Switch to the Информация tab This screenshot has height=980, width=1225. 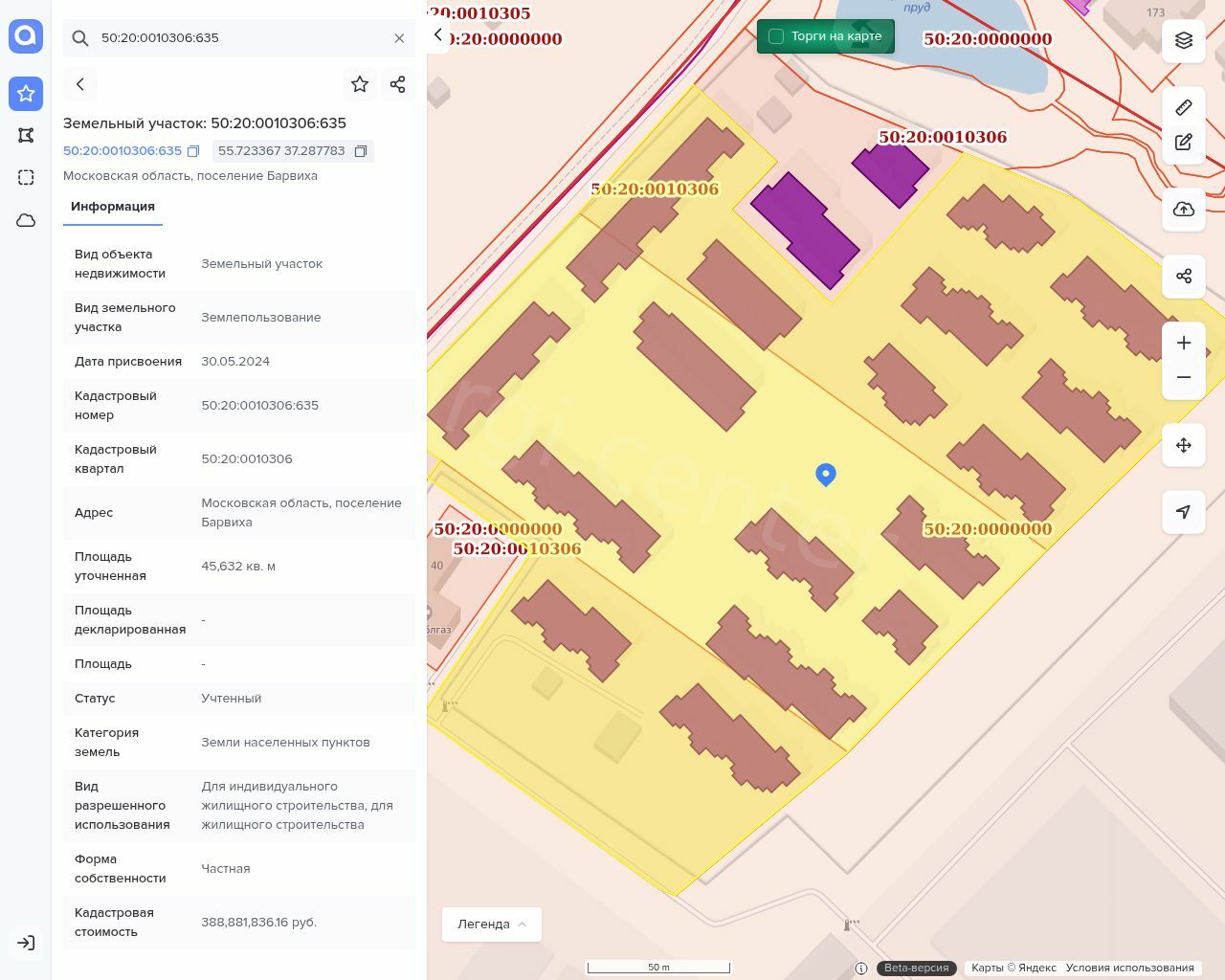113,207
